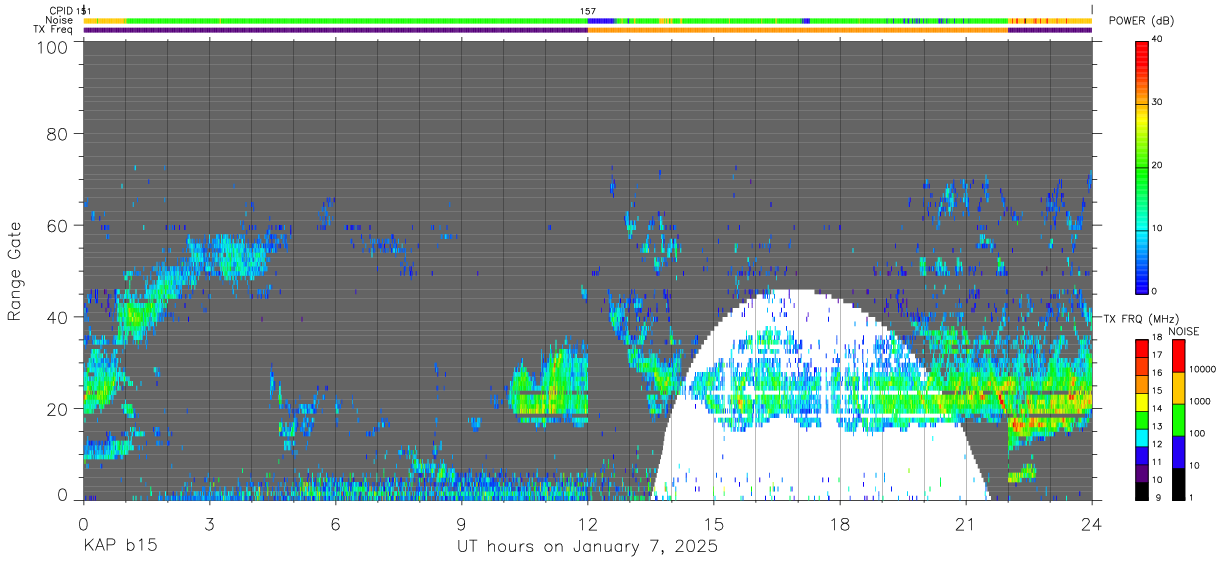Click the '17' label on the TX FRQ scale

pyautogui.click(x=1157, y=355)
